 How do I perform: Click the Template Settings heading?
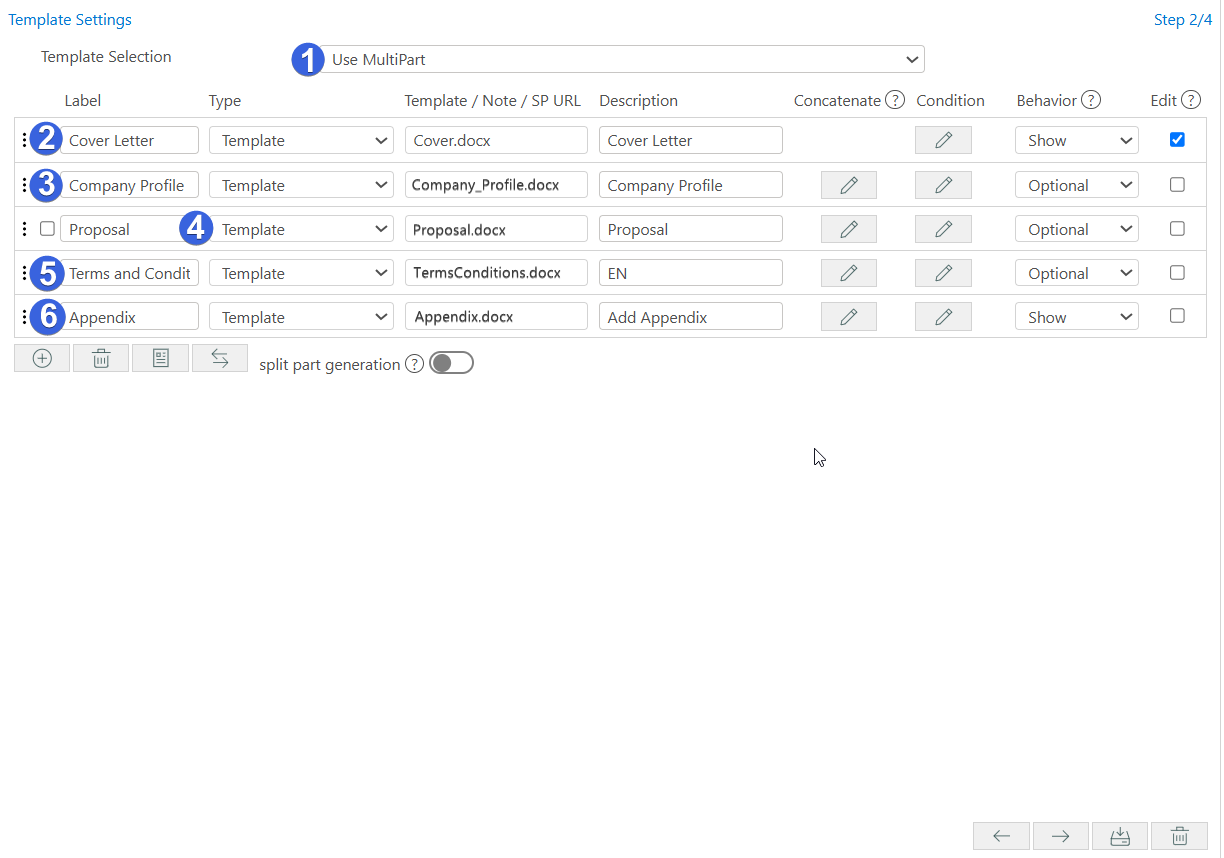(70, 19)
